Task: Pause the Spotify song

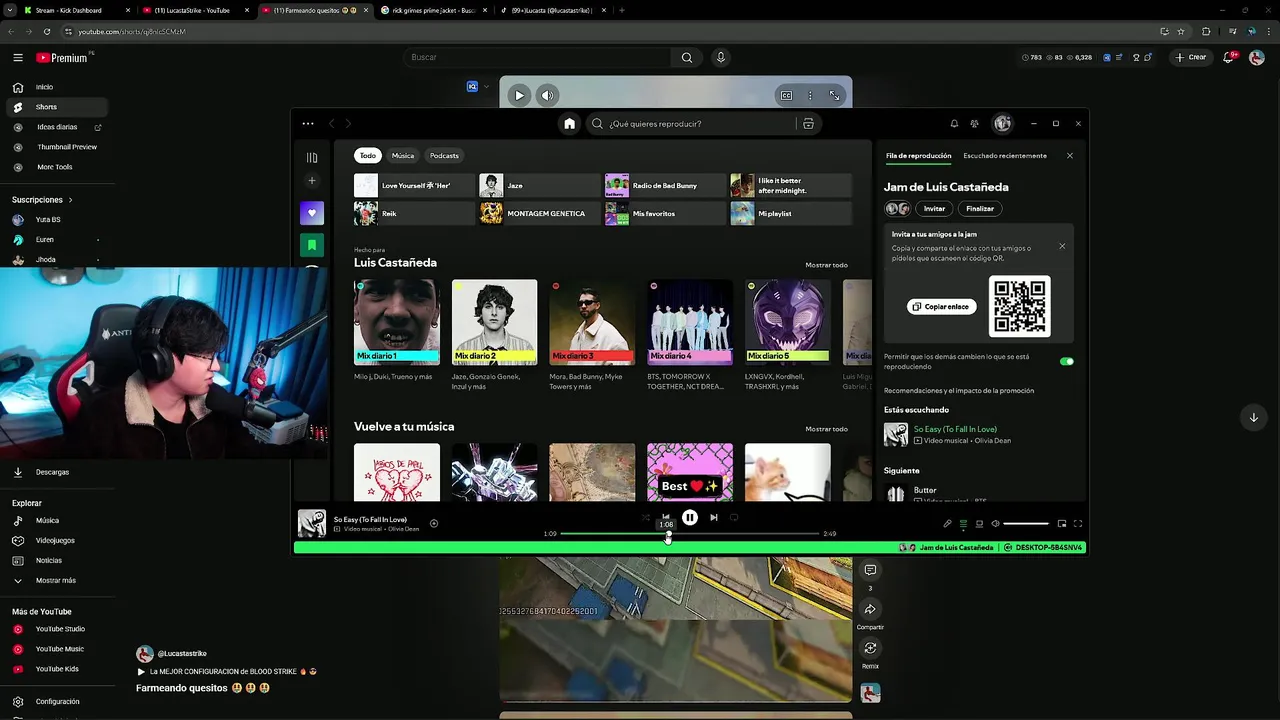Action: 690,517
